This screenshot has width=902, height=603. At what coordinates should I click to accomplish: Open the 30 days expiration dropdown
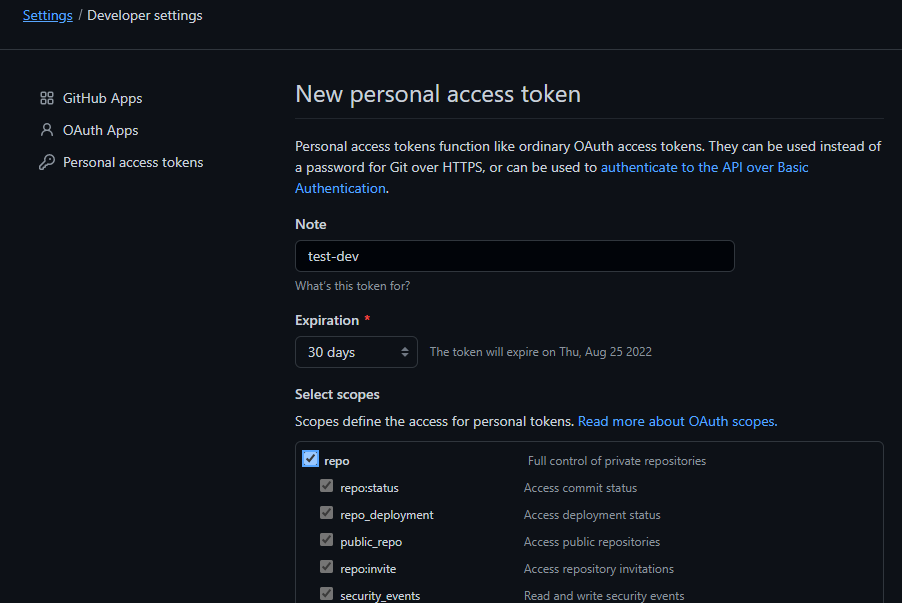tap(356, 352)
